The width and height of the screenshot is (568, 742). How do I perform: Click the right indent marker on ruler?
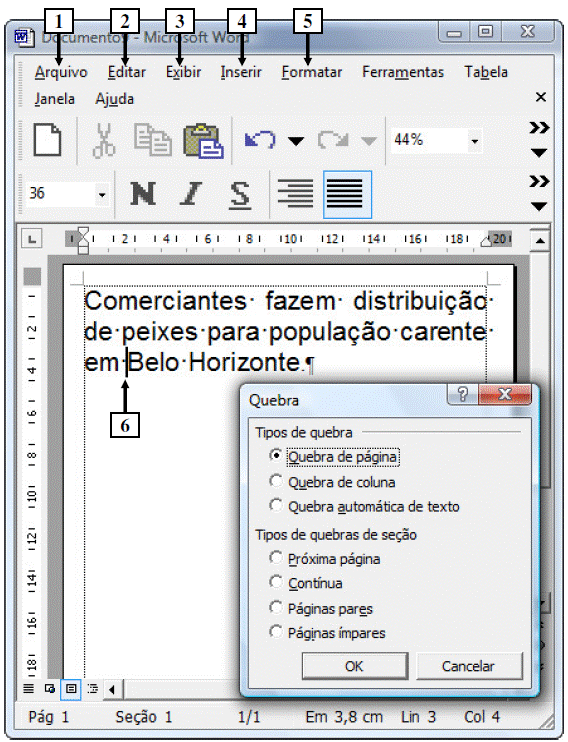(x=486, y=241)
